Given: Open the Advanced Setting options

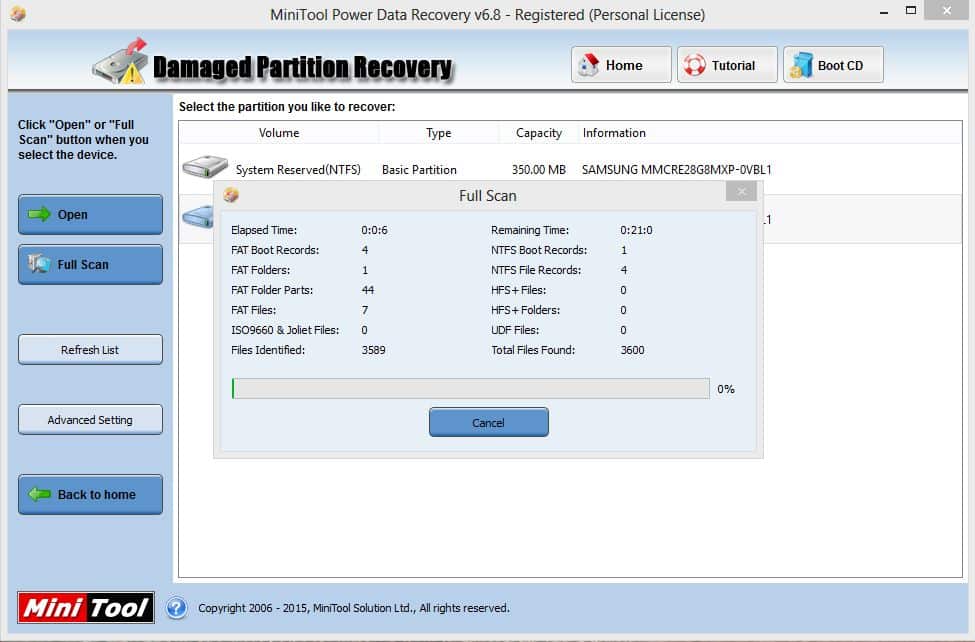Looking at the screenshot, I should [90, 420].
